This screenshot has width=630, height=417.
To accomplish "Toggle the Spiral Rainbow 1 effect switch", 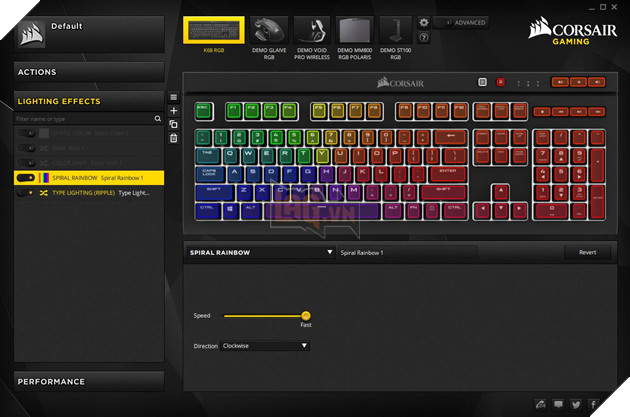I will (26, 178).
